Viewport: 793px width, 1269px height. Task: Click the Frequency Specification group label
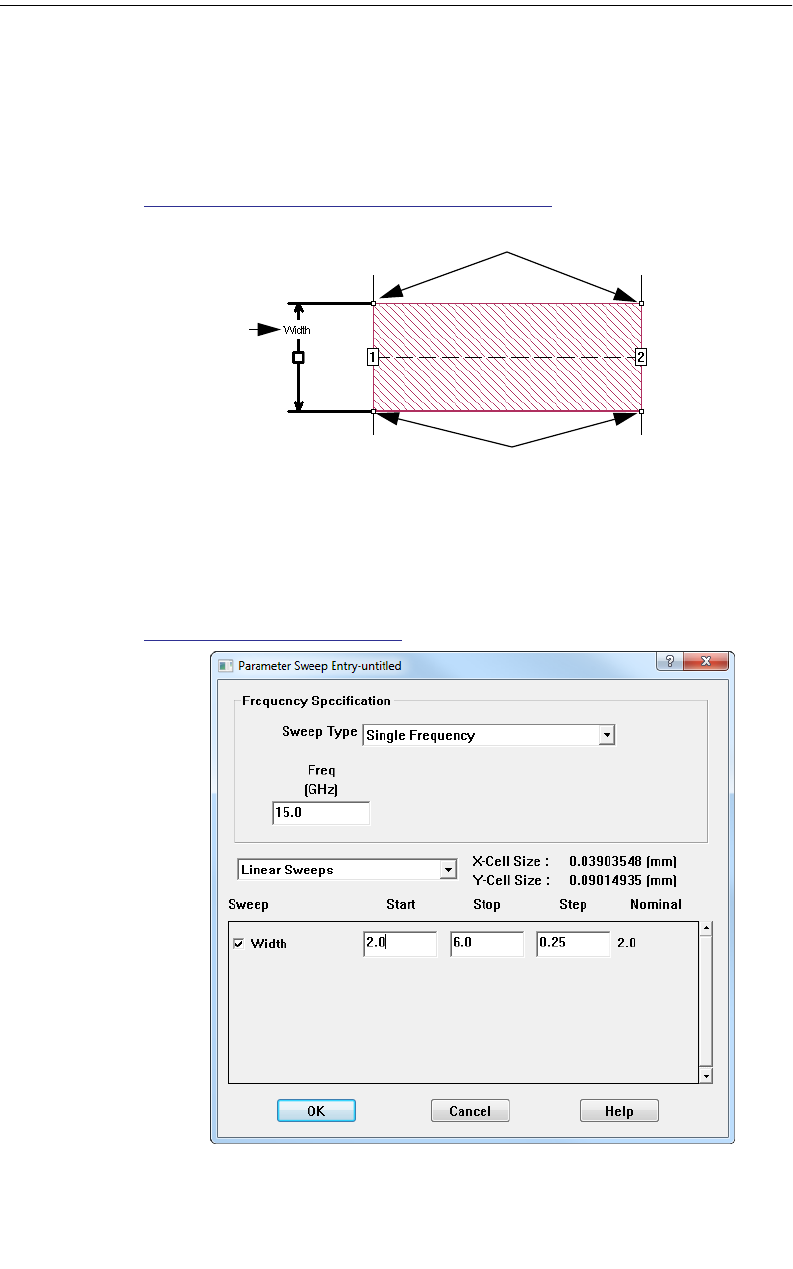(316, 701)
